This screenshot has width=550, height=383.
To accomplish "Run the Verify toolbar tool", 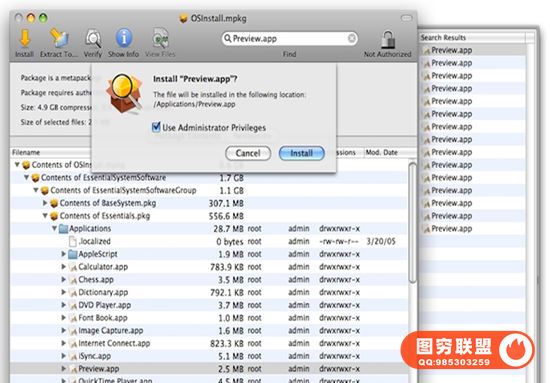I will (x=93, y=39).
